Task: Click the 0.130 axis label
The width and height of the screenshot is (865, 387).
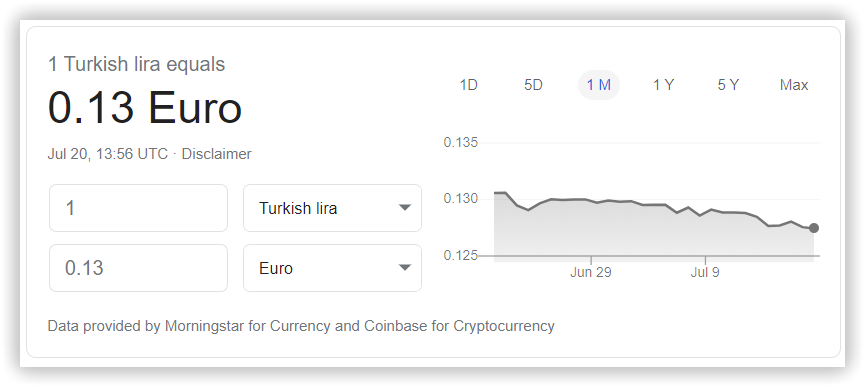Action: tap(461, 198)
